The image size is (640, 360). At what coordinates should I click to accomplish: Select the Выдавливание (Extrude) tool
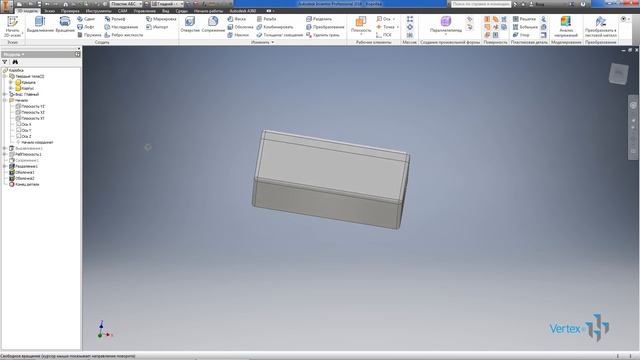click(40, 24)
